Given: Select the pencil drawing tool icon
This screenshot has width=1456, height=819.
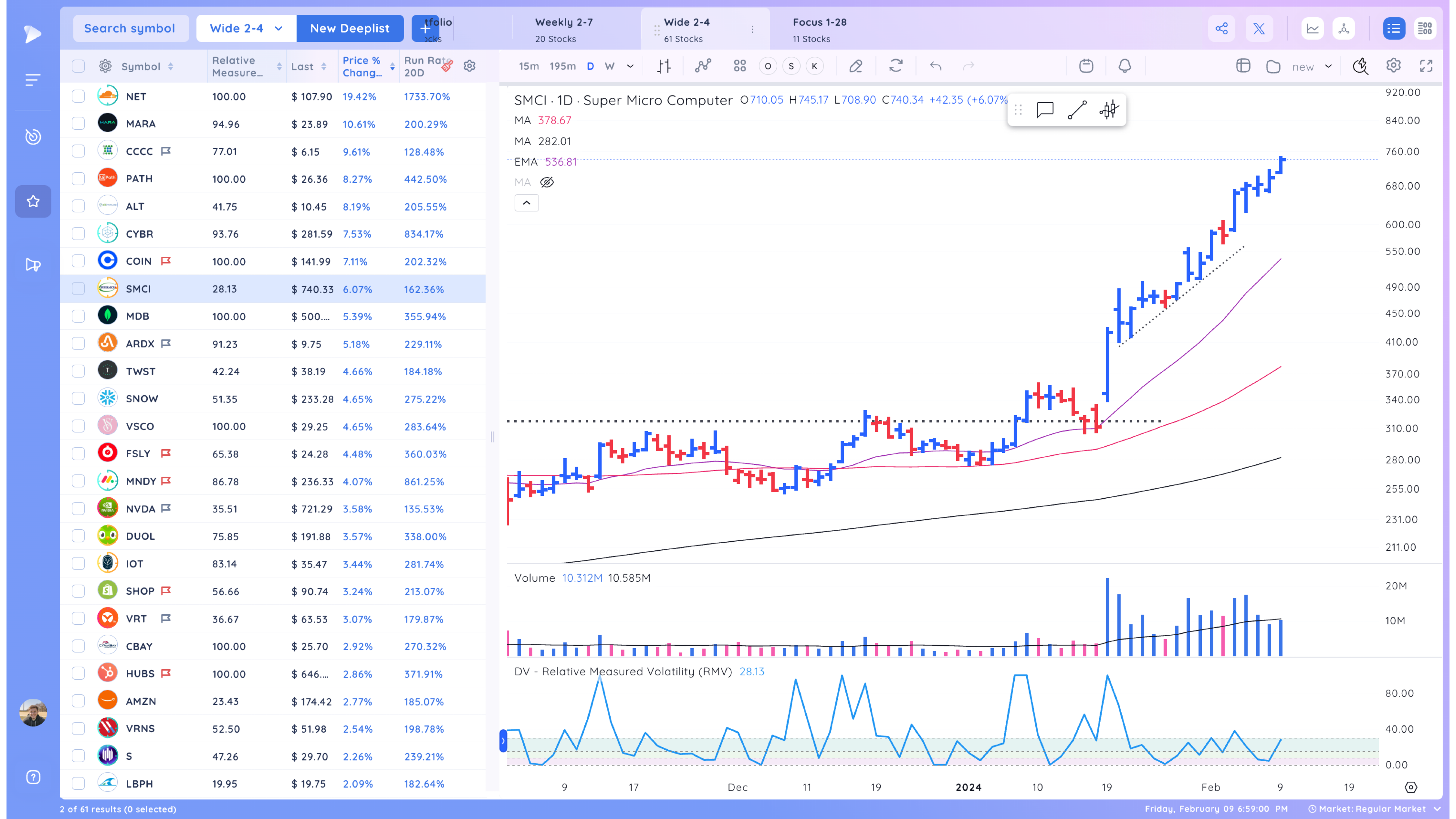Looking at the screenshot, I should pos(856,66).
